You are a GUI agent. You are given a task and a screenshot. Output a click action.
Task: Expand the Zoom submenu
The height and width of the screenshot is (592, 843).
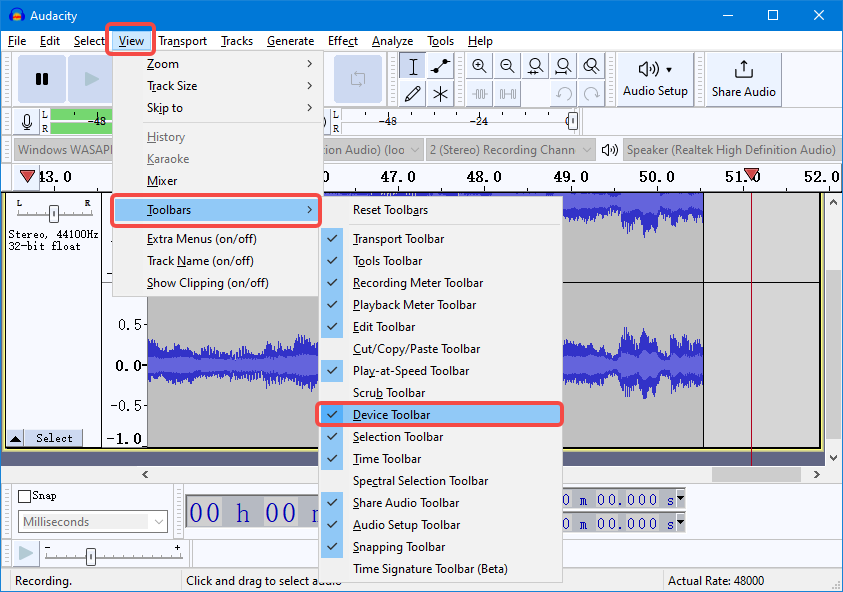217,64
